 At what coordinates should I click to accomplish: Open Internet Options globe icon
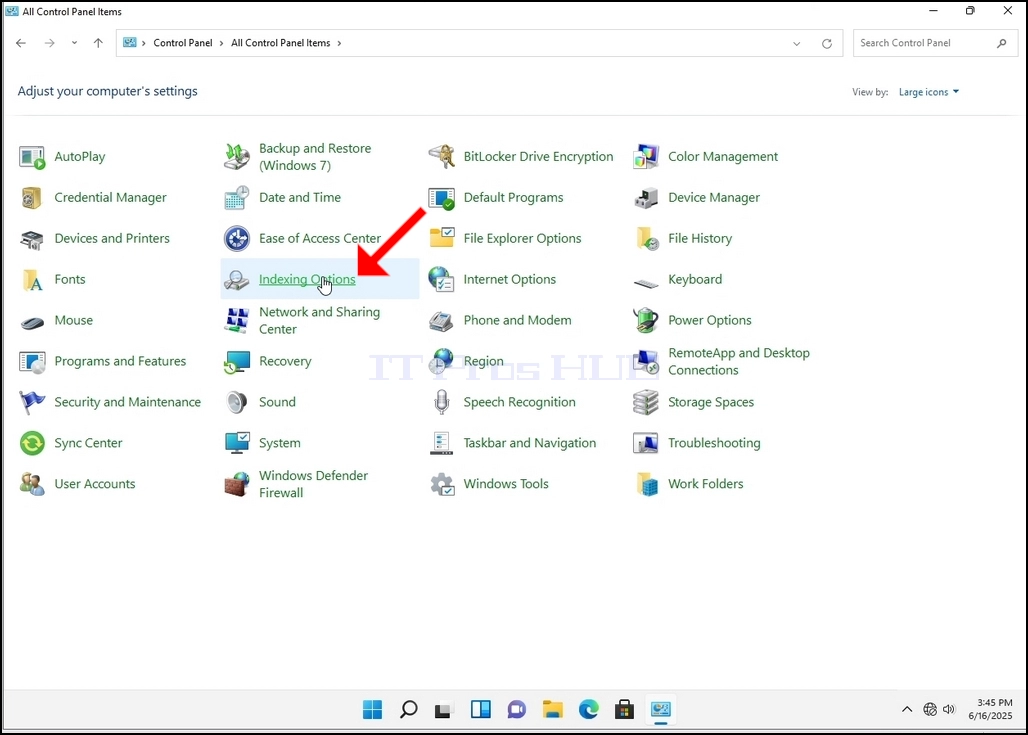pos(441,280)
